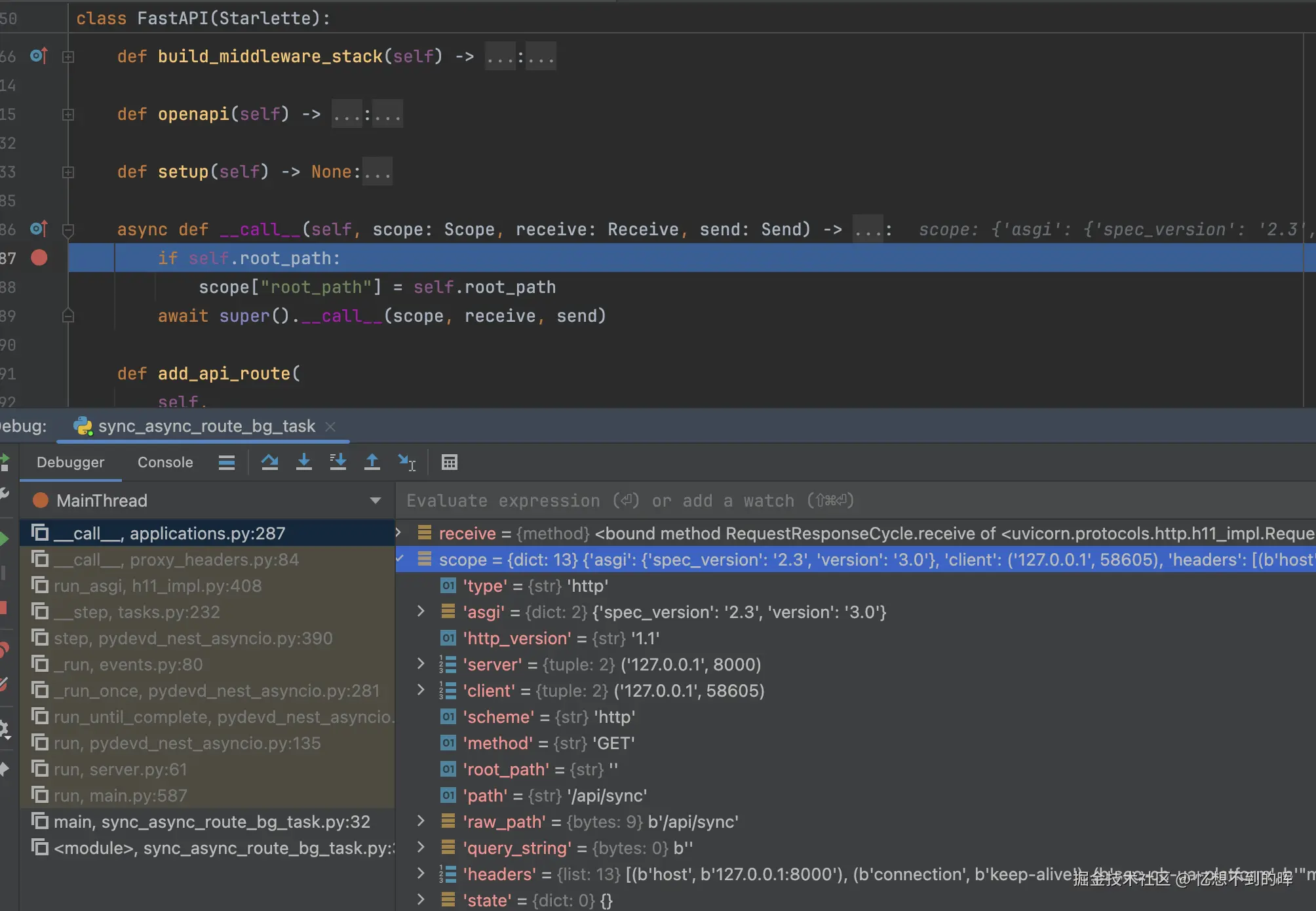This screenshot has height=911, width=1316.
Task: Close the sync_async_route_bg_task debug tab
Action: [x=331, y=427]
